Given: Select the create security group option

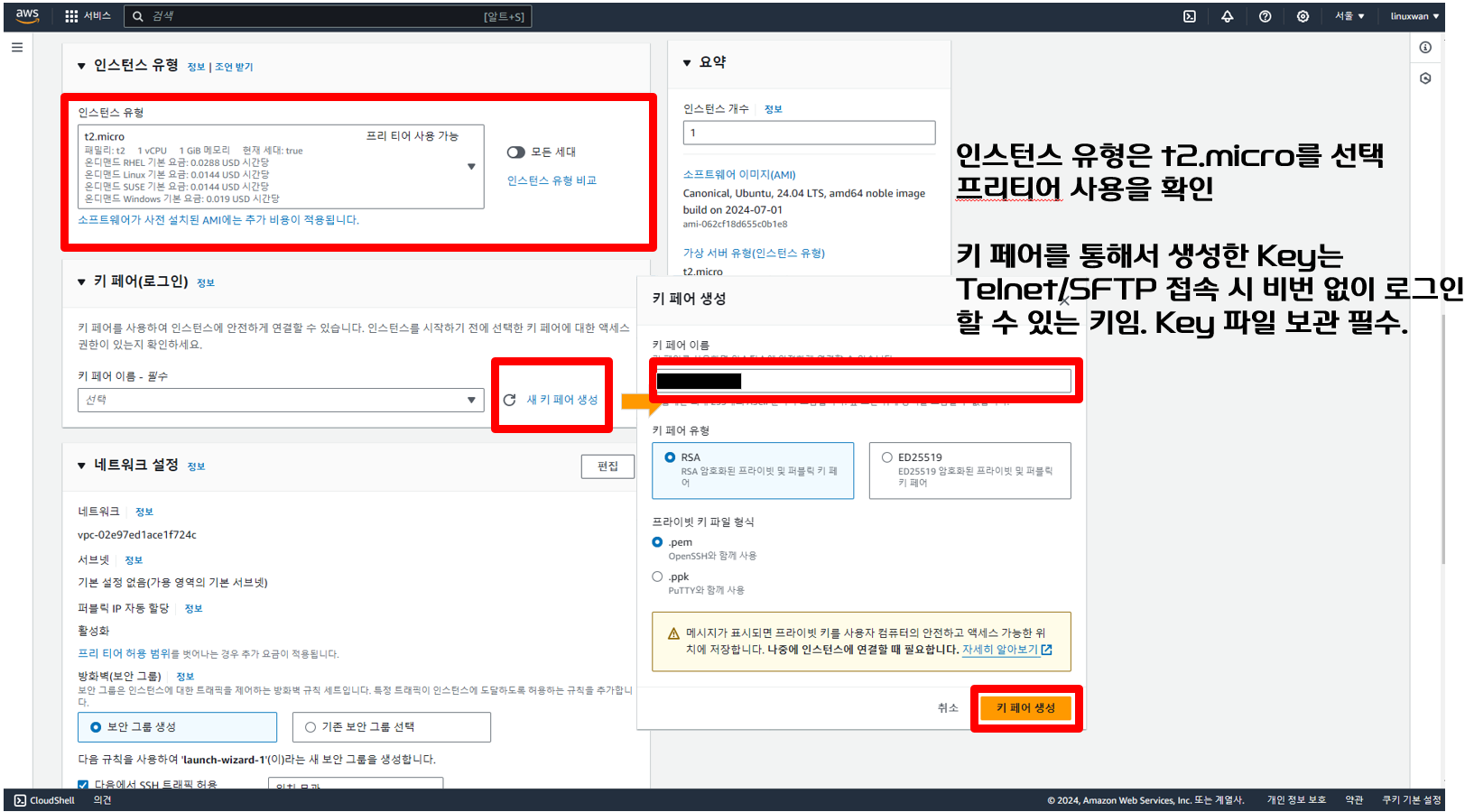Looking at the screenshot, I should [x=177, y=727].
